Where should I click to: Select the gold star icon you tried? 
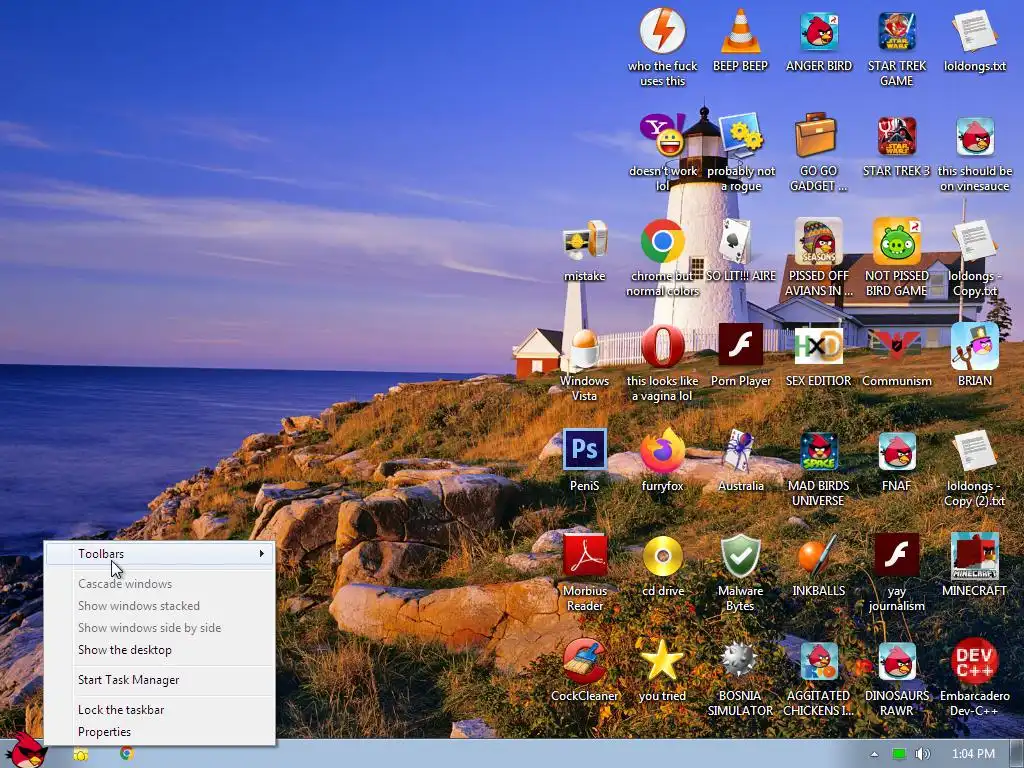(662, 661)
